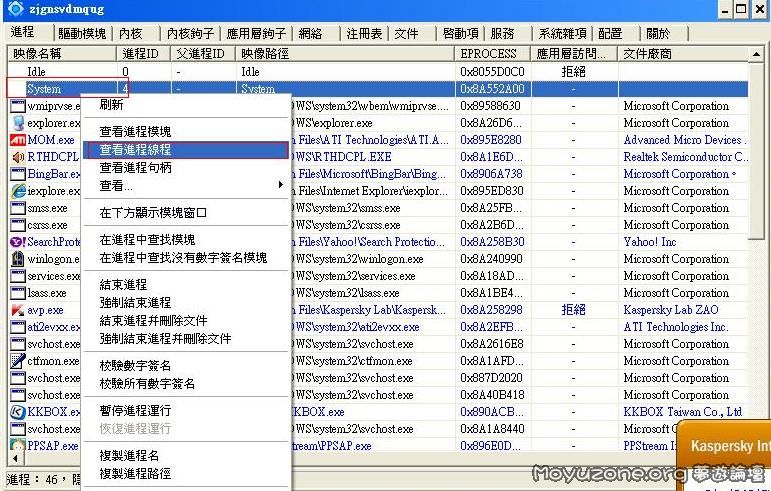Switch to the 服務 tab
771x491 pixels.
pos(502,33)
